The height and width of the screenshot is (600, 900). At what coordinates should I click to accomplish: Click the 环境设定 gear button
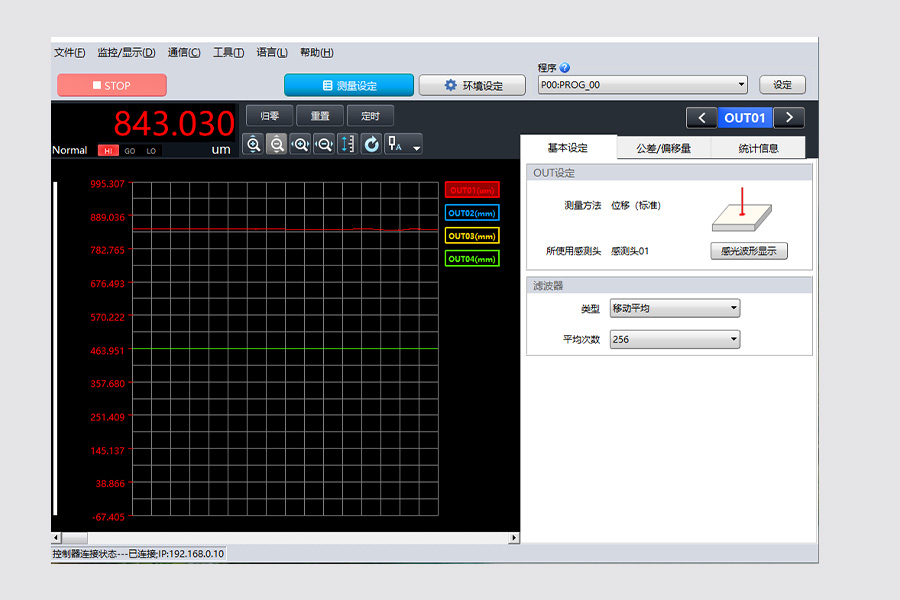[472, 86]
